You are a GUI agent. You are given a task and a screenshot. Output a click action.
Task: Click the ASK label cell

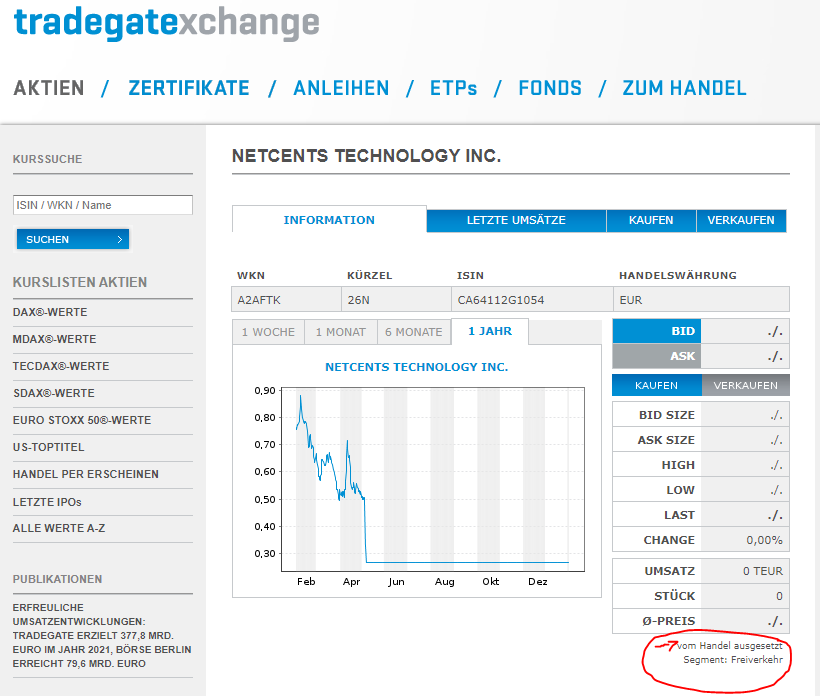click(657, 356)
